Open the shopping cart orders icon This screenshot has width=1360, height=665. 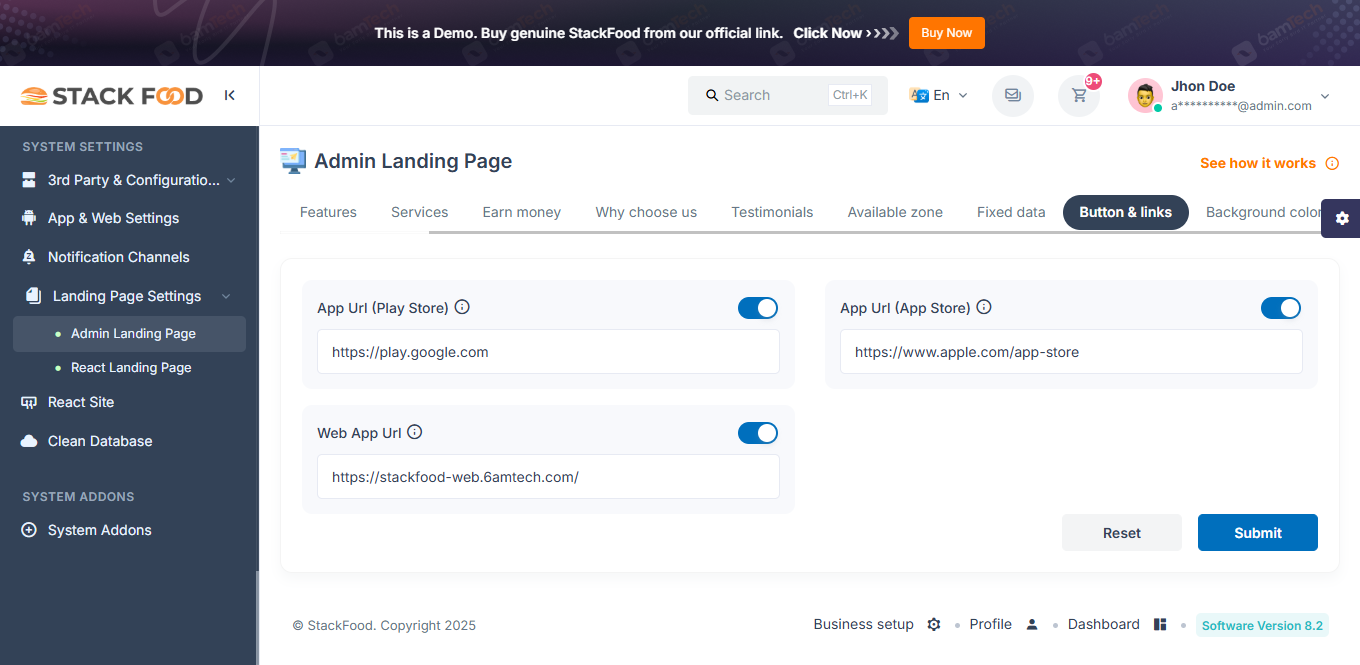[x=1079, y=96]
